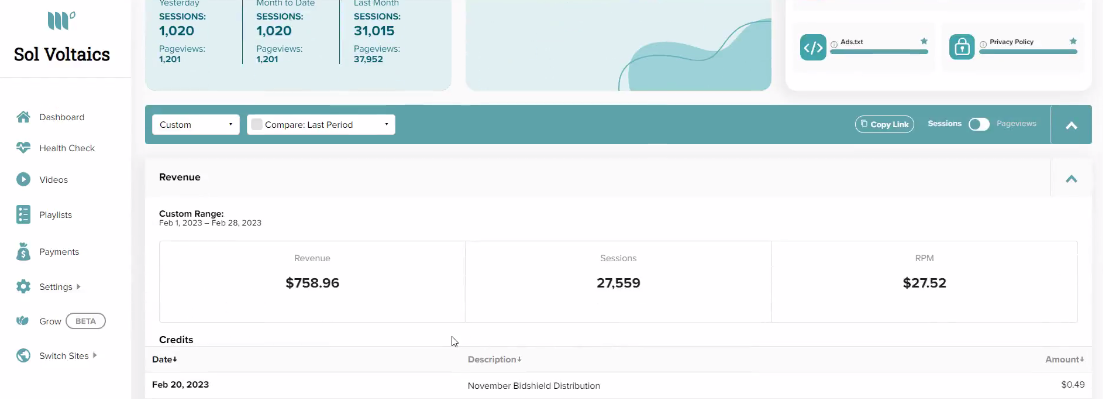
Task: Open Dashboard home icon in sidebar
Action: pos(23,117)
